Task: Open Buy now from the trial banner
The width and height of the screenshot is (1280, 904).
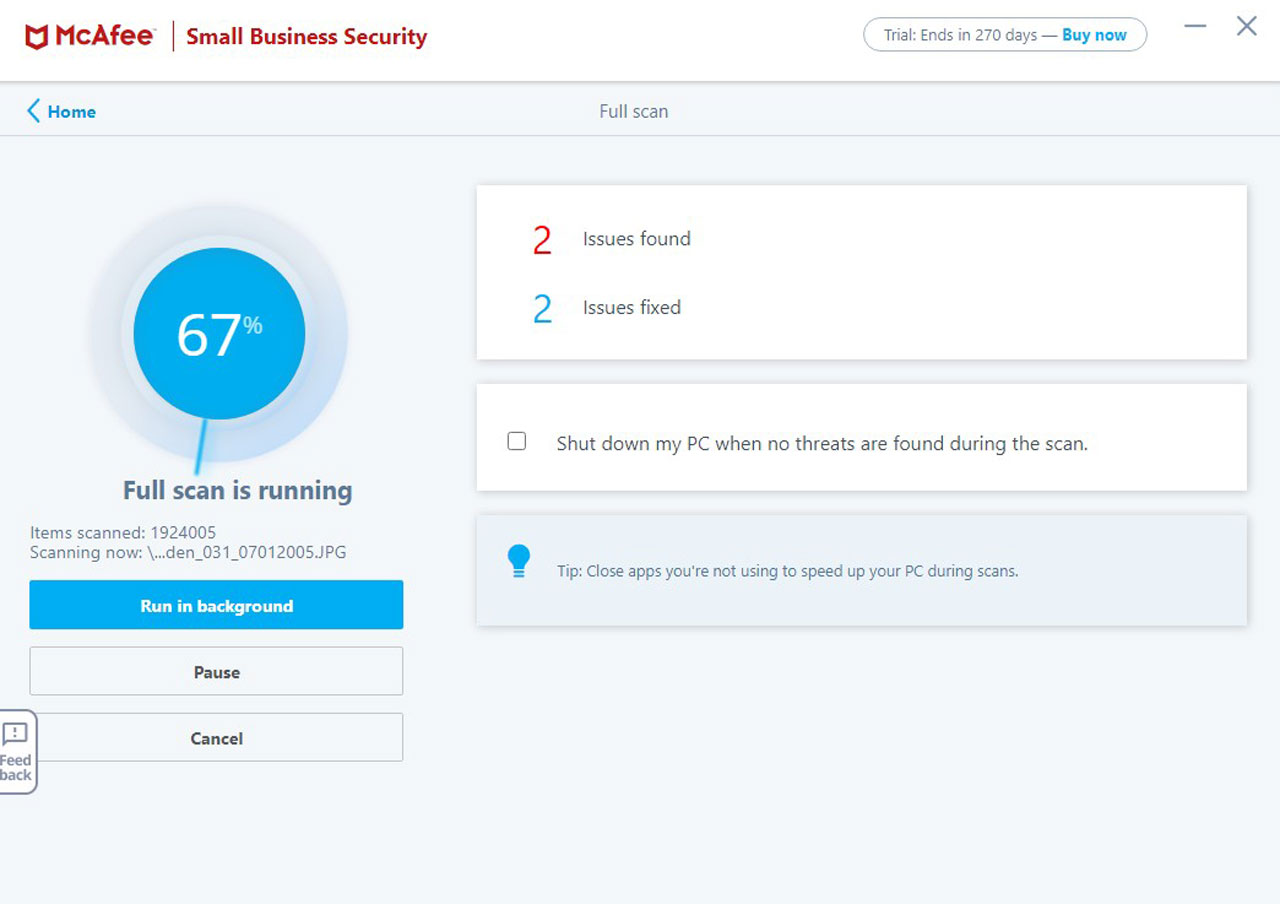Action: point(1093,34)
